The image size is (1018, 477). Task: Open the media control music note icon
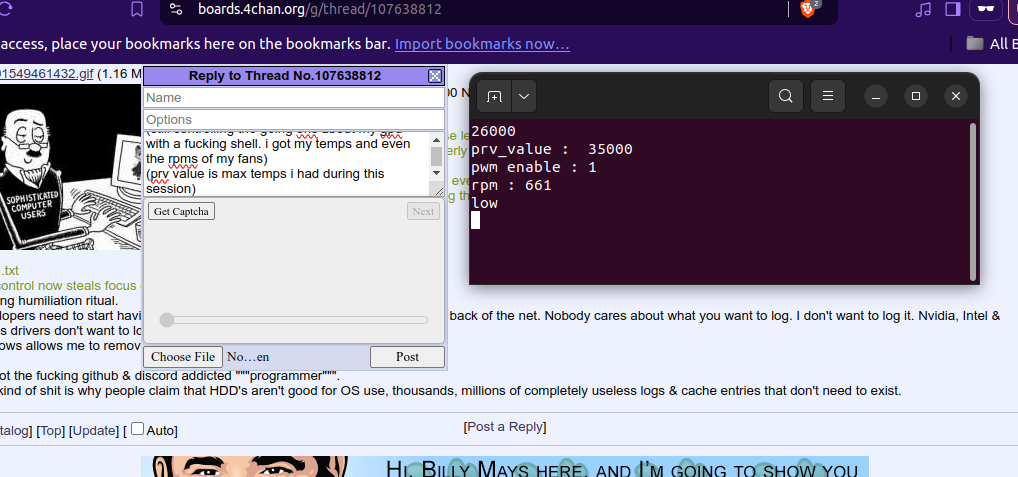tap(923, 9)
